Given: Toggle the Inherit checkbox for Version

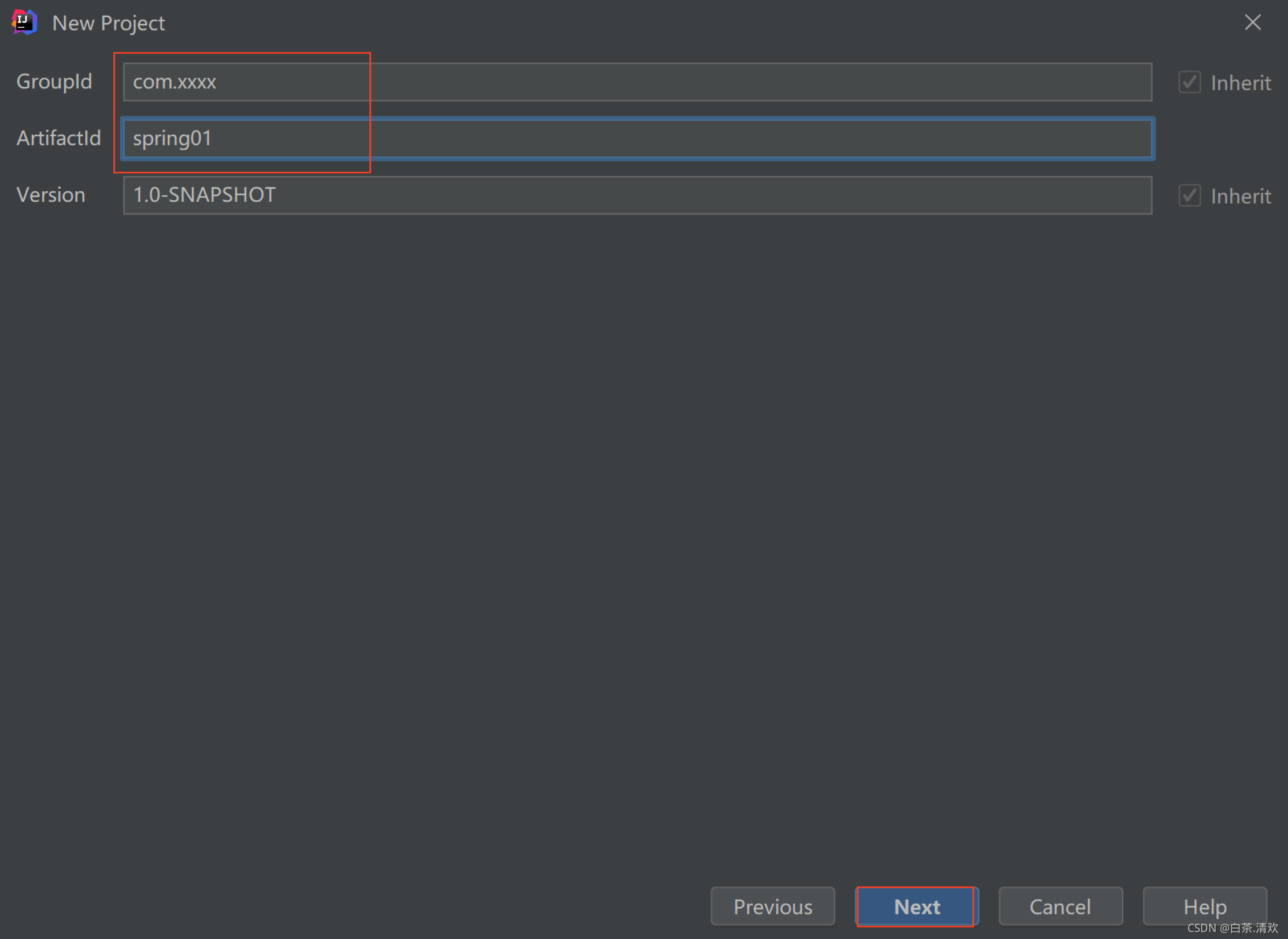Looking at the screenshot, I should coord(1189,195).
